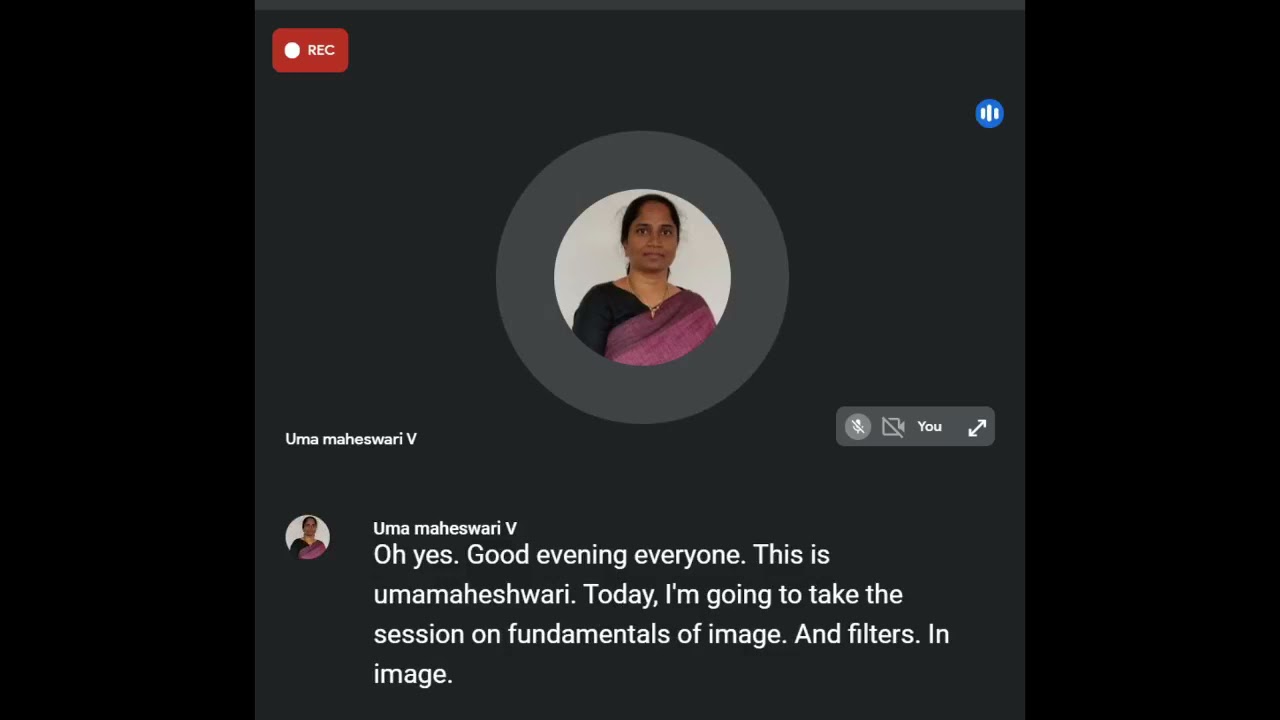
Task: Click caption line 'umamaheshwari. Today, I'm going to take the'
Action: coord(638,594)
